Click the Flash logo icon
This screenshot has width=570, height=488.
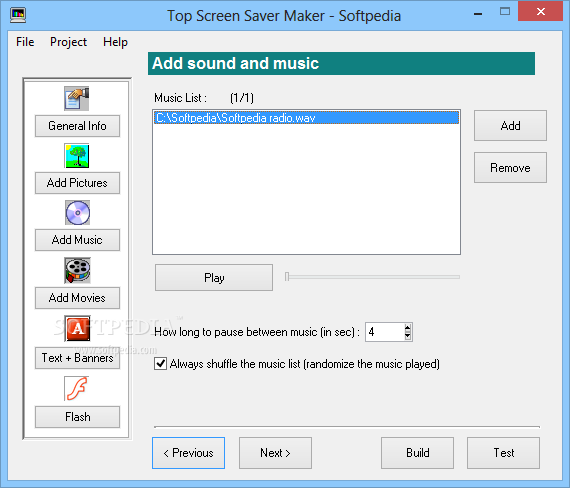point(77,388)
